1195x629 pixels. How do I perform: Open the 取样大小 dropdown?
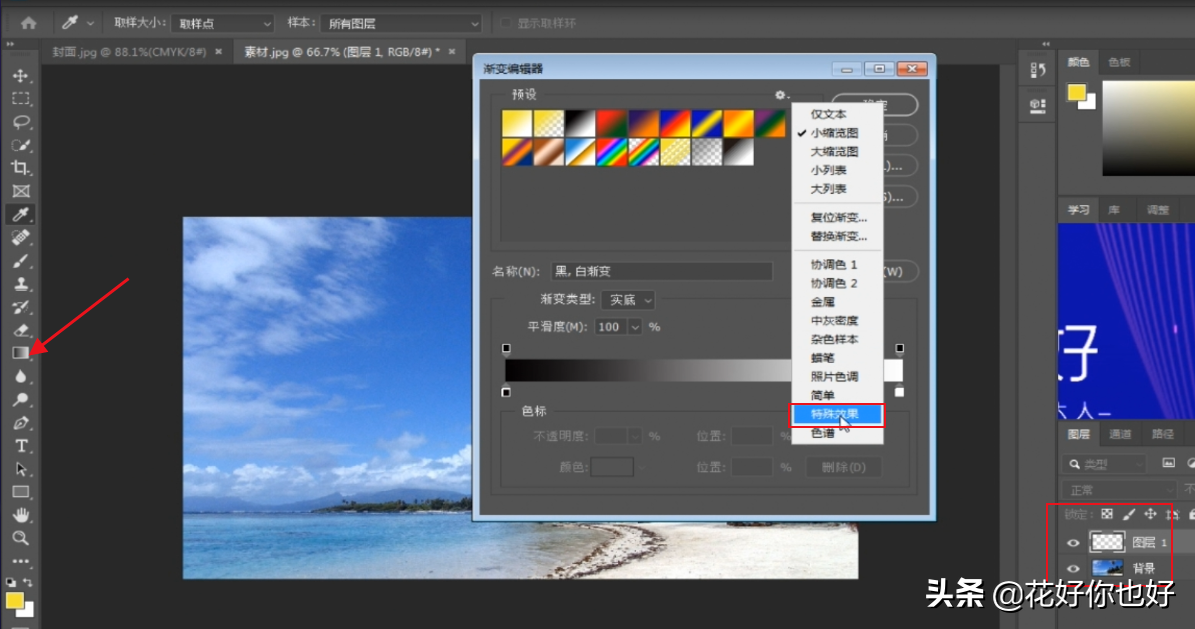coord(222,24)
